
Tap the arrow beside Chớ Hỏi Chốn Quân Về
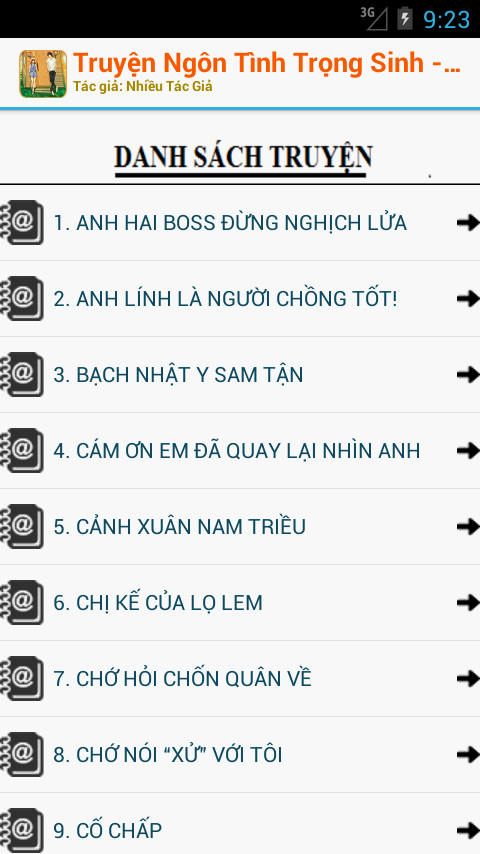click(x=468, y=679)
